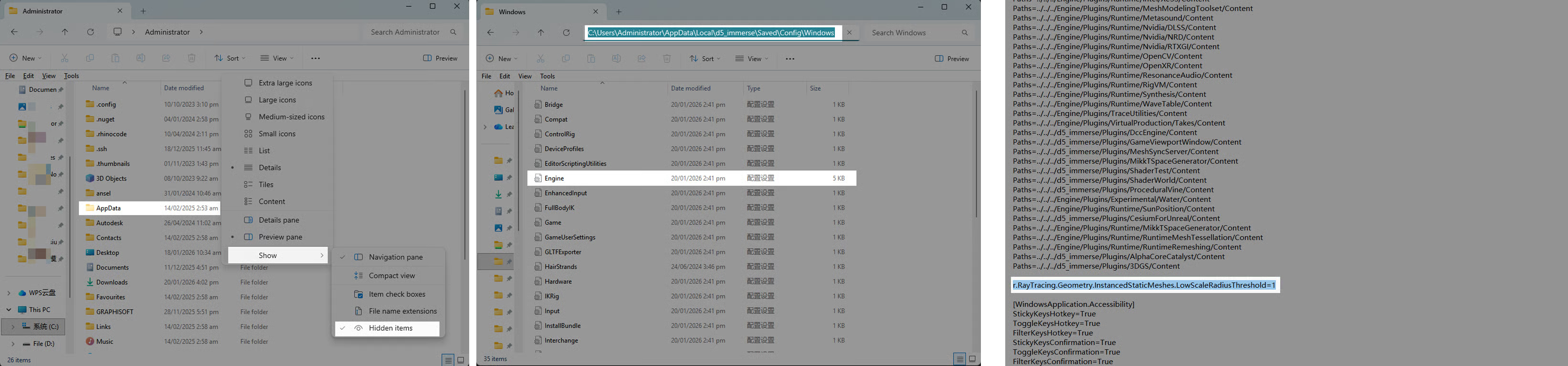This screenshot has width=1568, height=366.
Task: Click the This PC computer icon
Action: pos(22,309)
